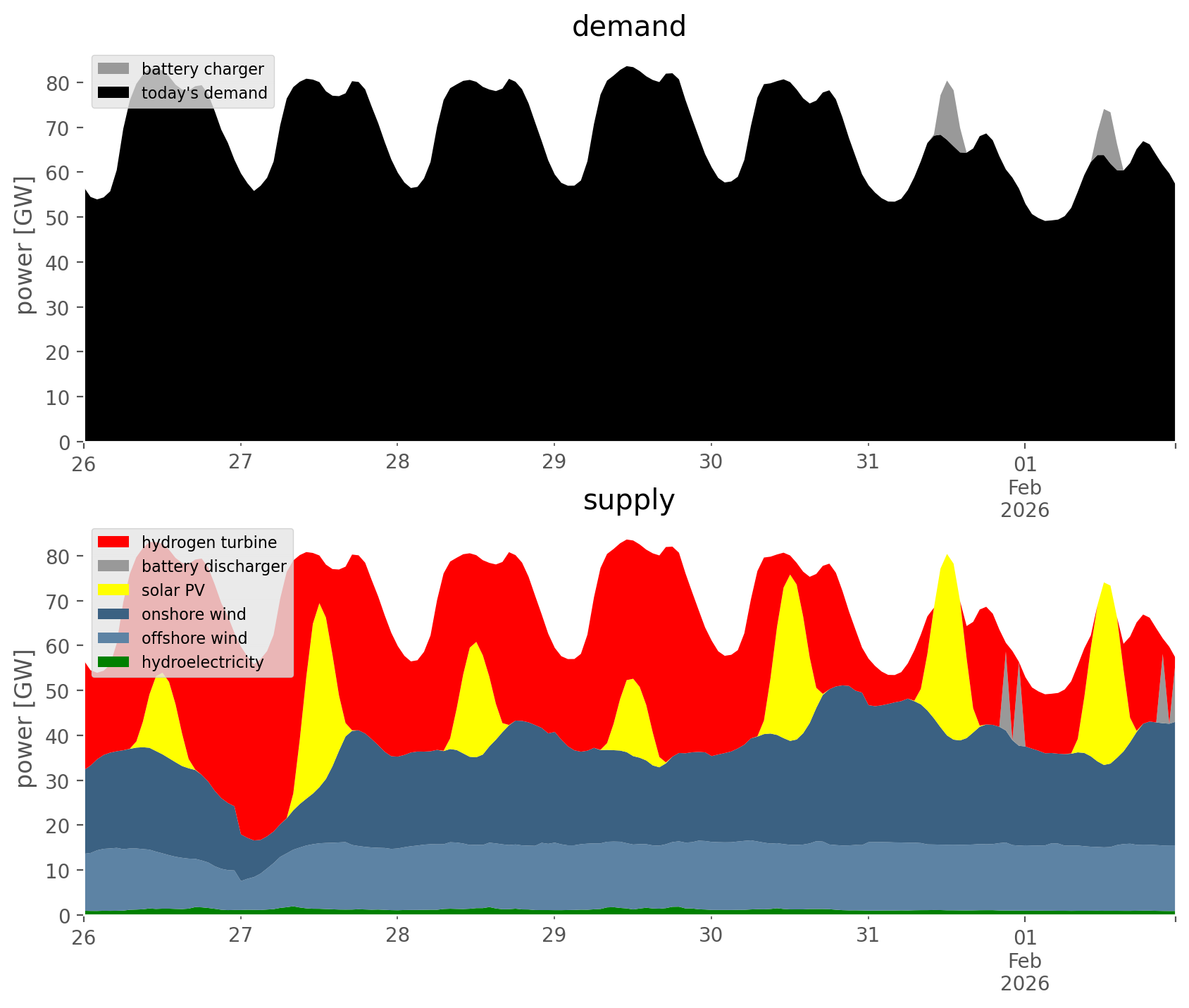Click date tick 29 on supply chart axis
The image size is (1189, 1008).
(554, 937)
